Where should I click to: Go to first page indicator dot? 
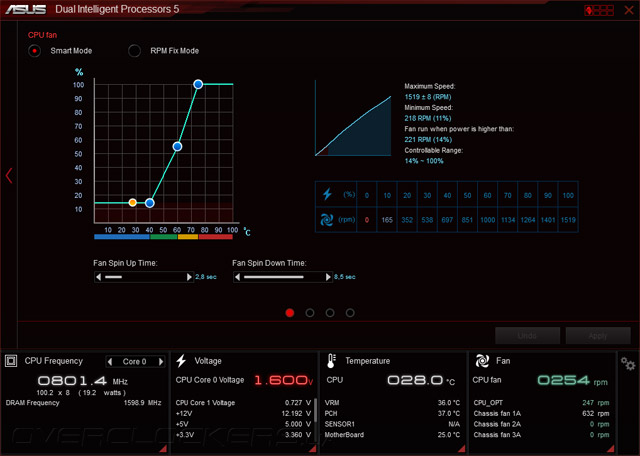(x=290, y=313)
